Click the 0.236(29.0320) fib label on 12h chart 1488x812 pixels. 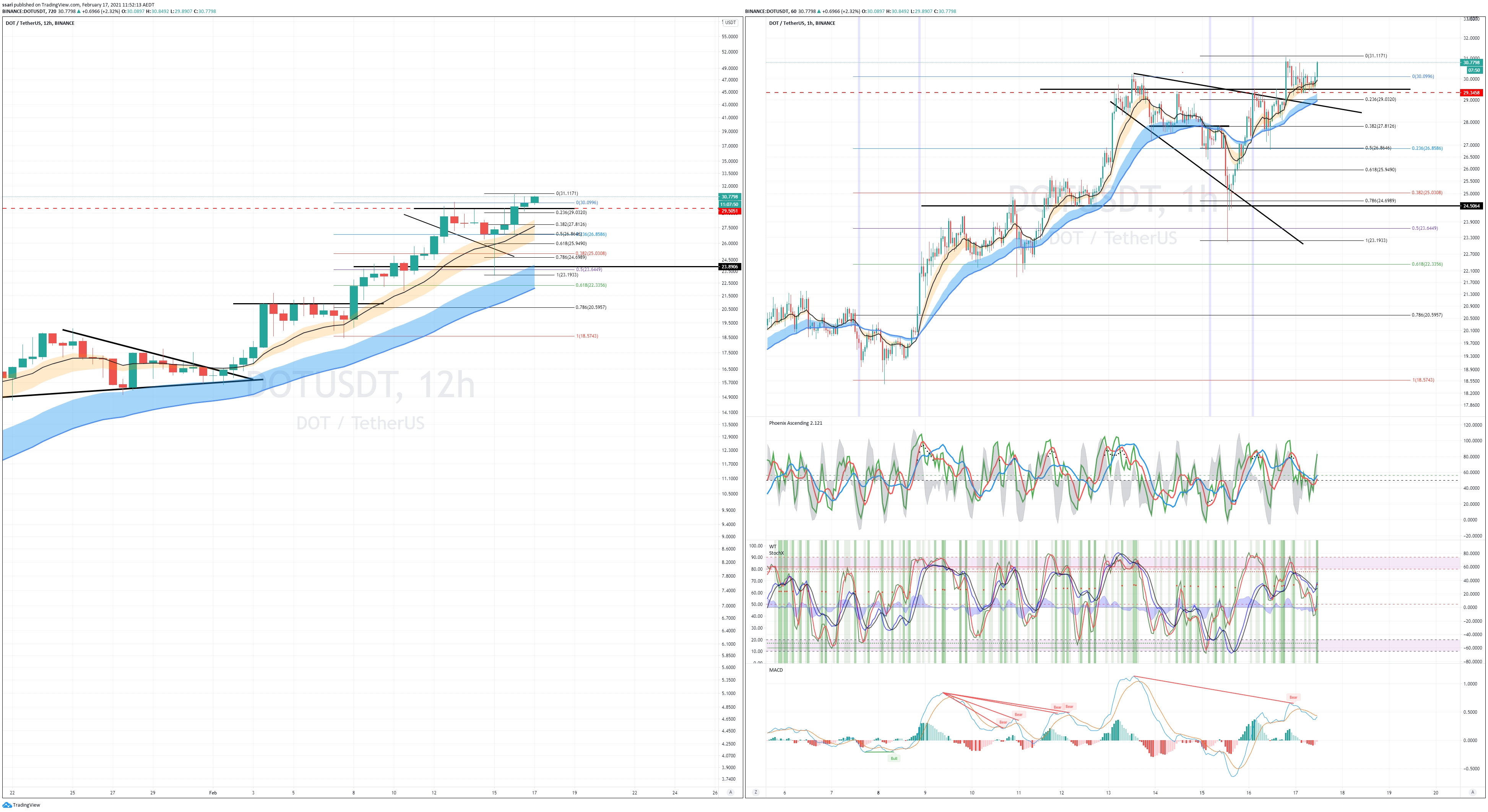571,213
